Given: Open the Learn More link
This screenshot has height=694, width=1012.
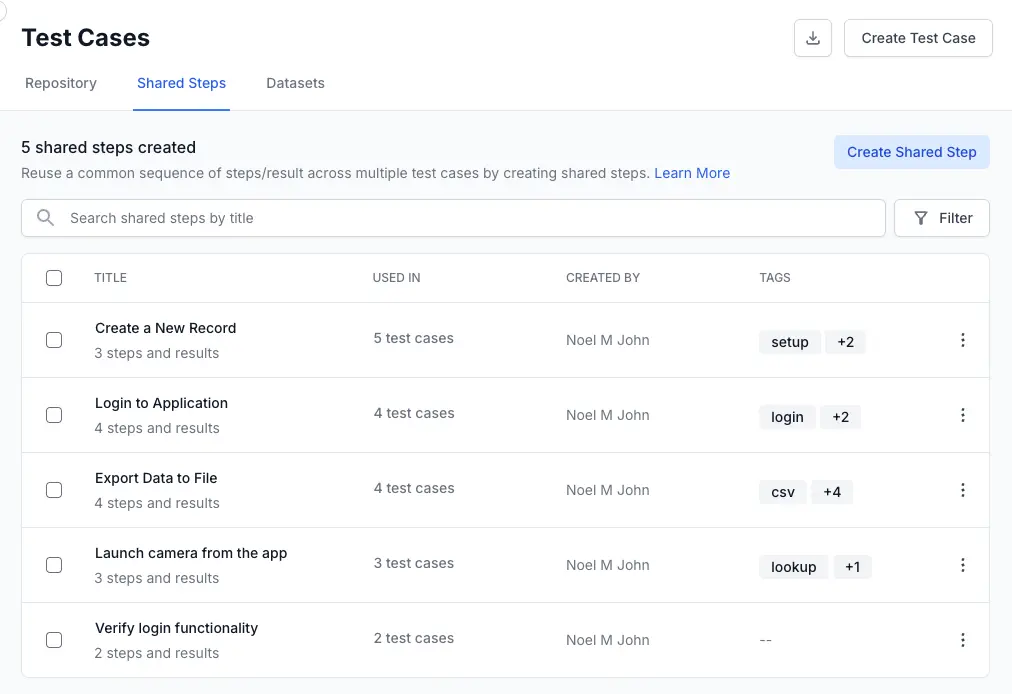Looking at the screenshot, I should [x=692, y=173].
